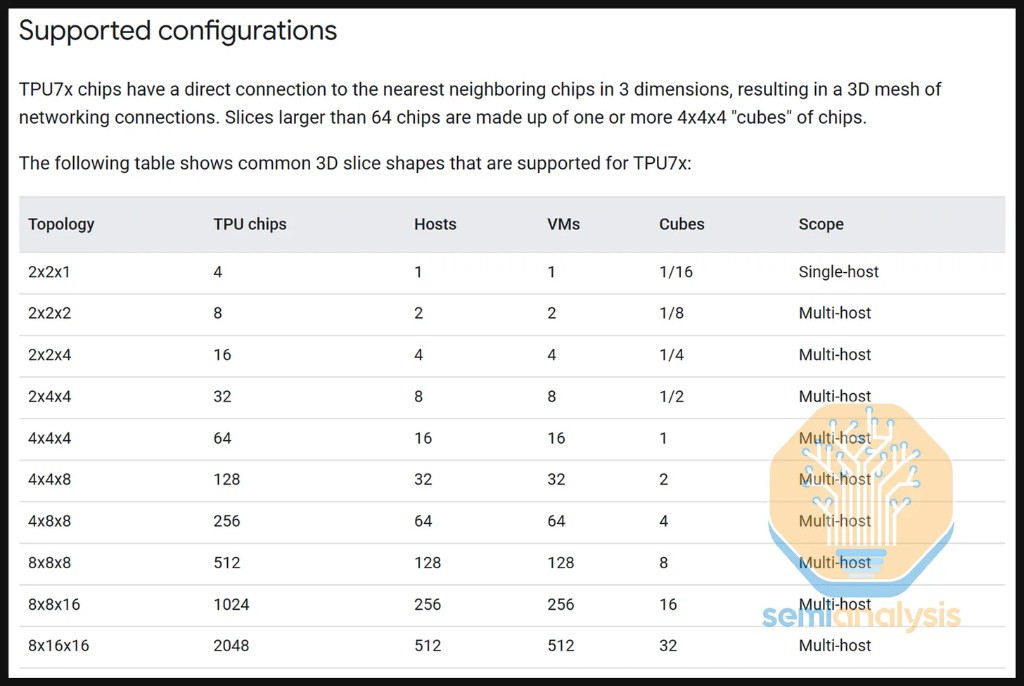Click the 4x4x4 topology cell
The image size is (1024, 686).
click(x=50, y=438)
